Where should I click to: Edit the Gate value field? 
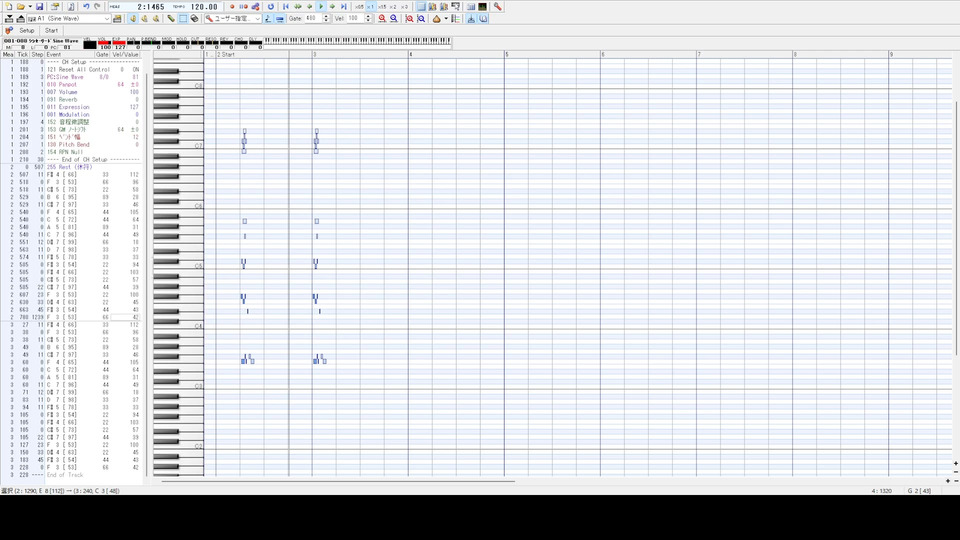coord(313,19)
